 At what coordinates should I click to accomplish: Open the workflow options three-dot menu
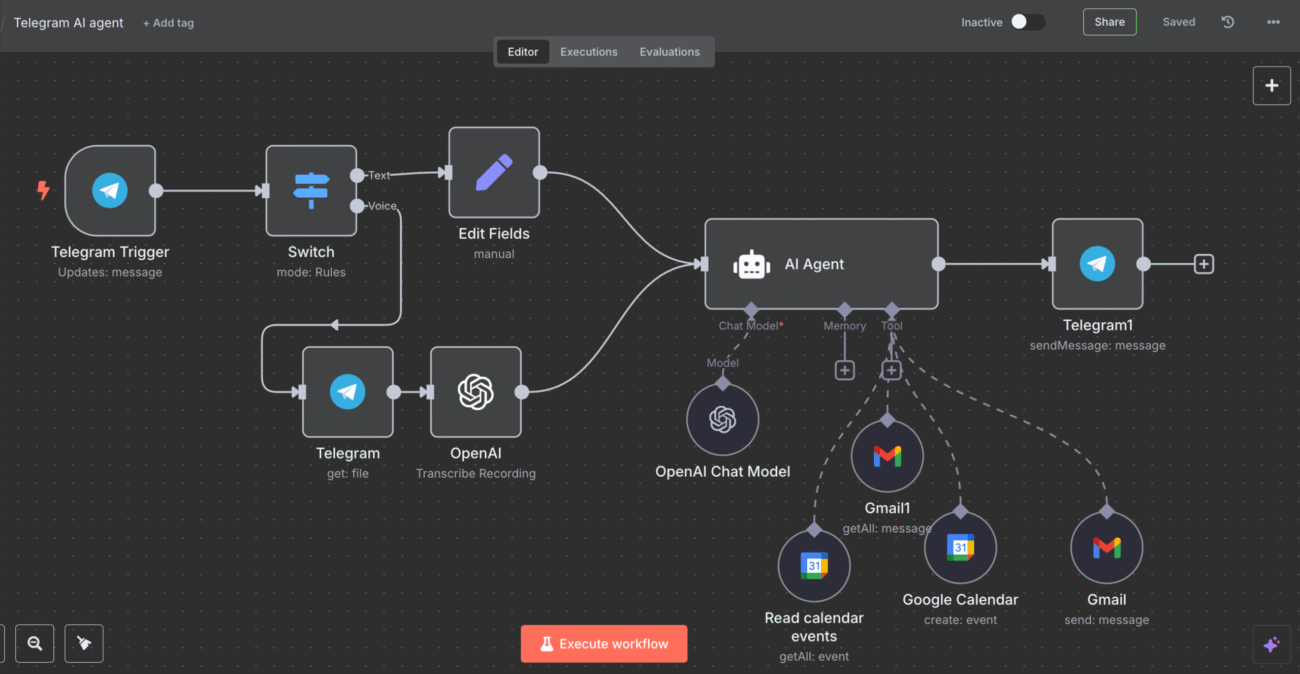tap(1272, 21)
